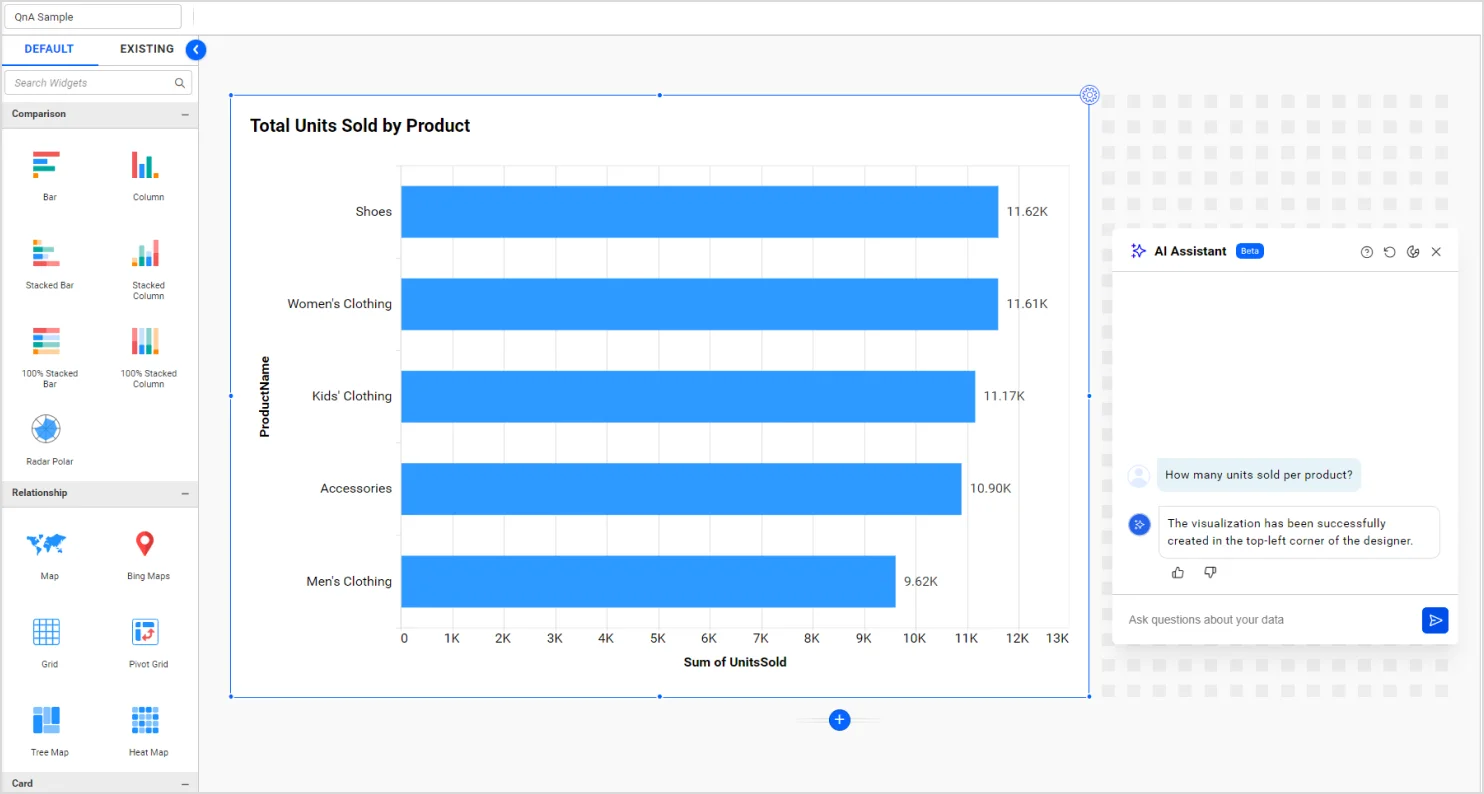This screenshot has height=794, width=1484.
Task: Switch to the DEFAULT tab
Action: click(49, 49)
